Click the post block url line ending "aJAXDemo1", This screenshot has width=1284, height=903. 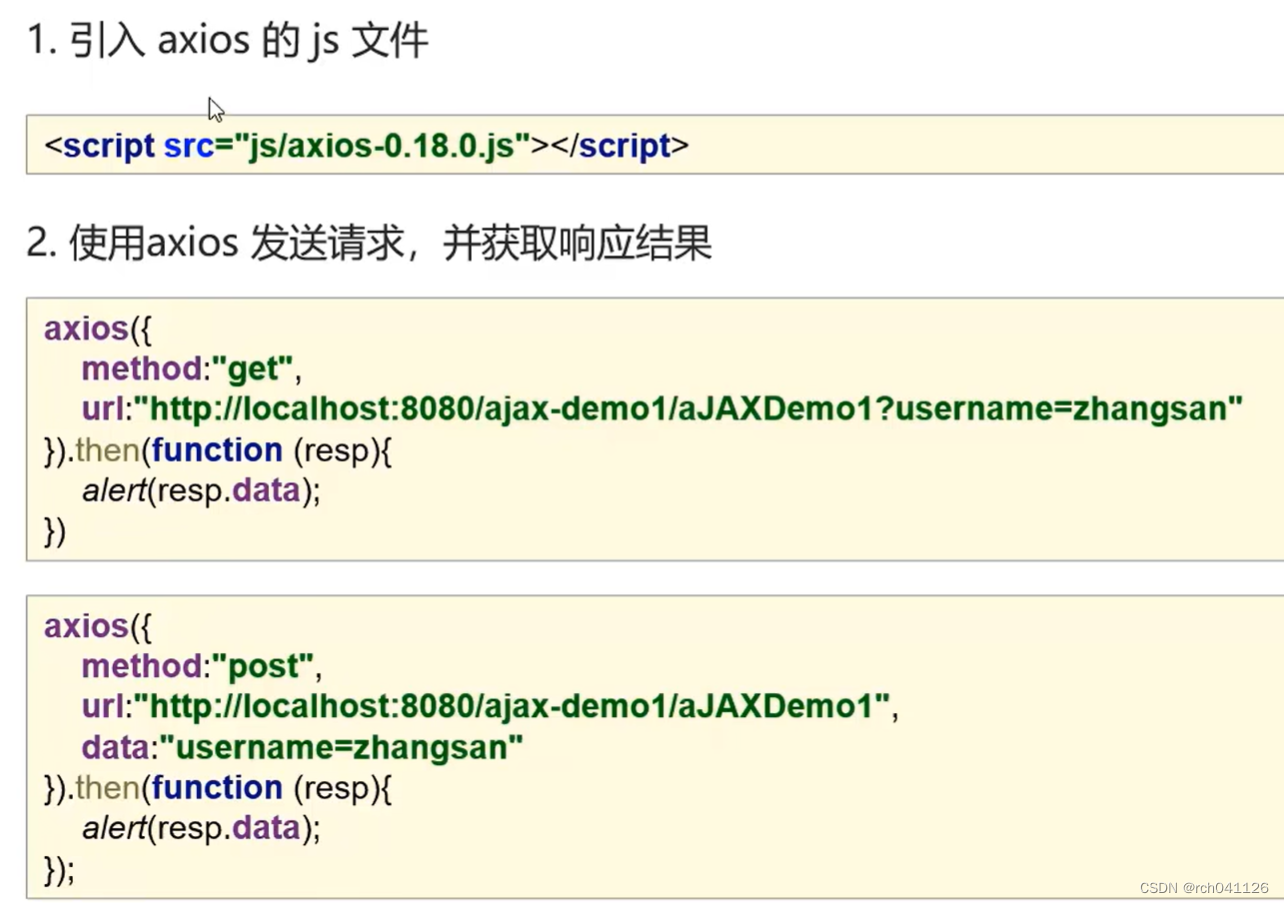[x=490, y=707]
